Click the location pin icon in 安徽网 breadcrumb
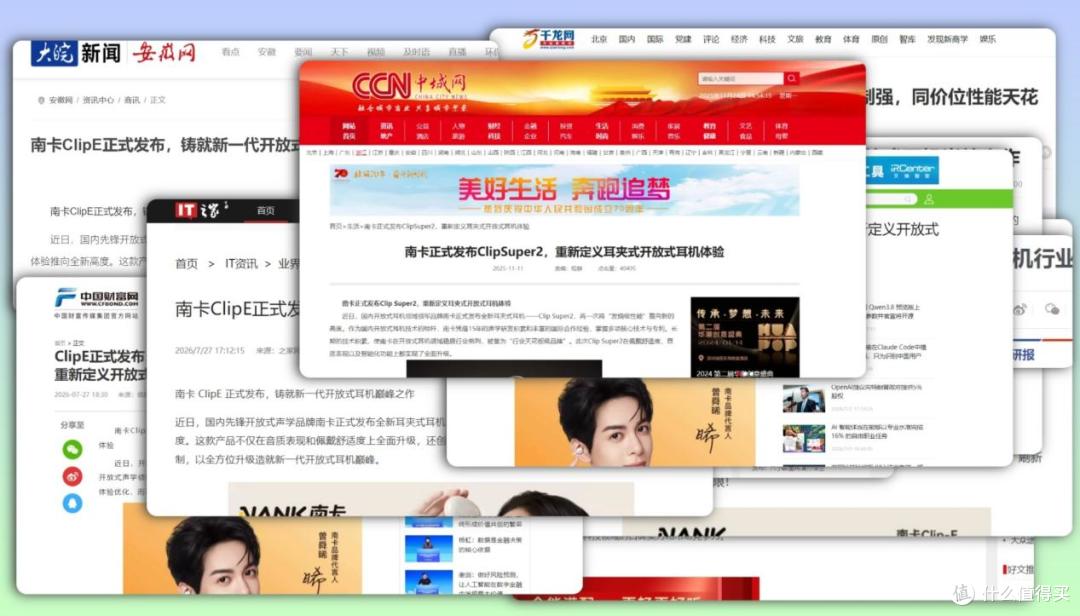Viewport: 1080px width, 616px height. click(x=41, y=100)
